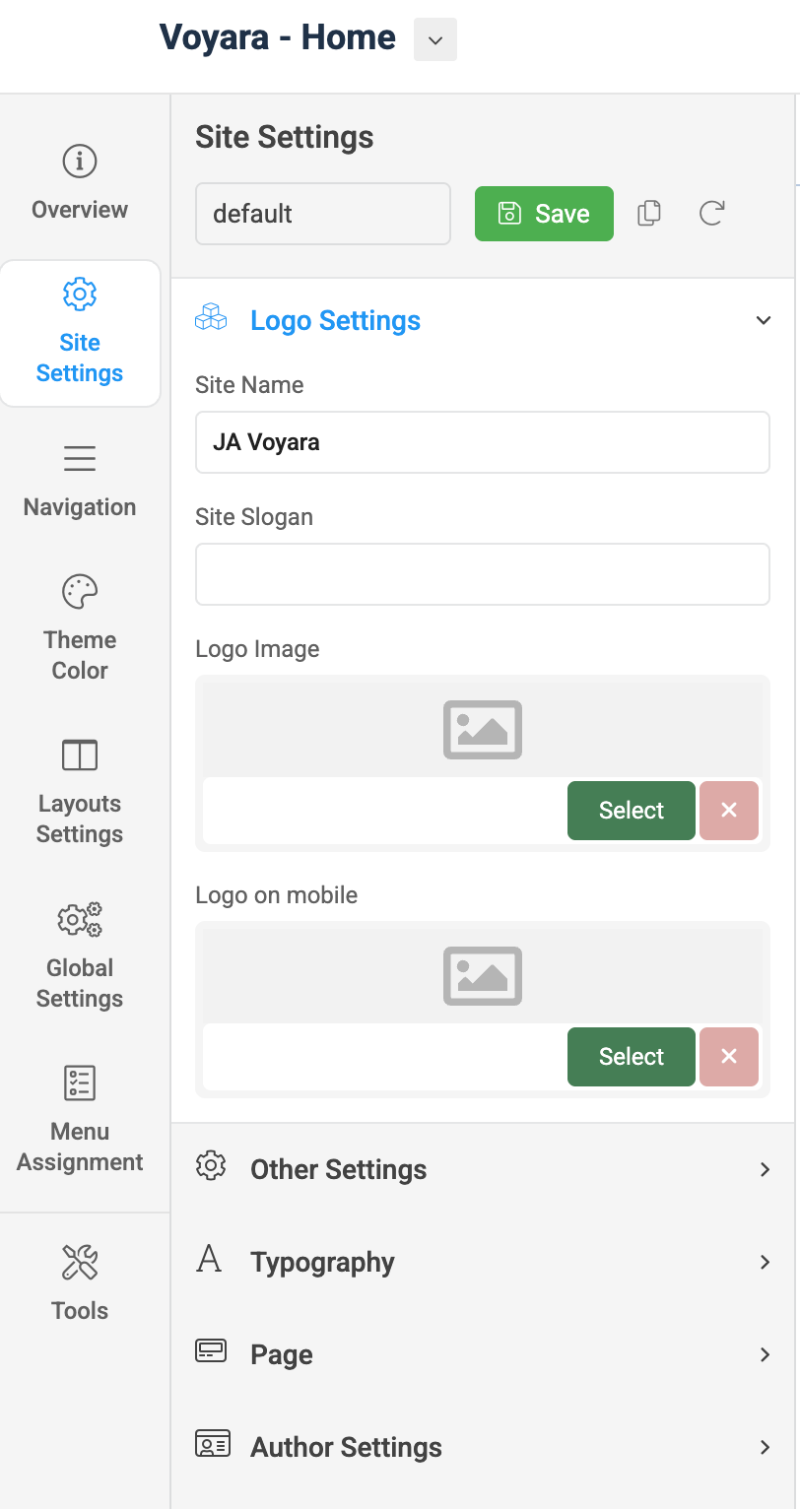Click the Page heading
Viewport: 800px width, 1509px height.
(x=281, y=1355)
